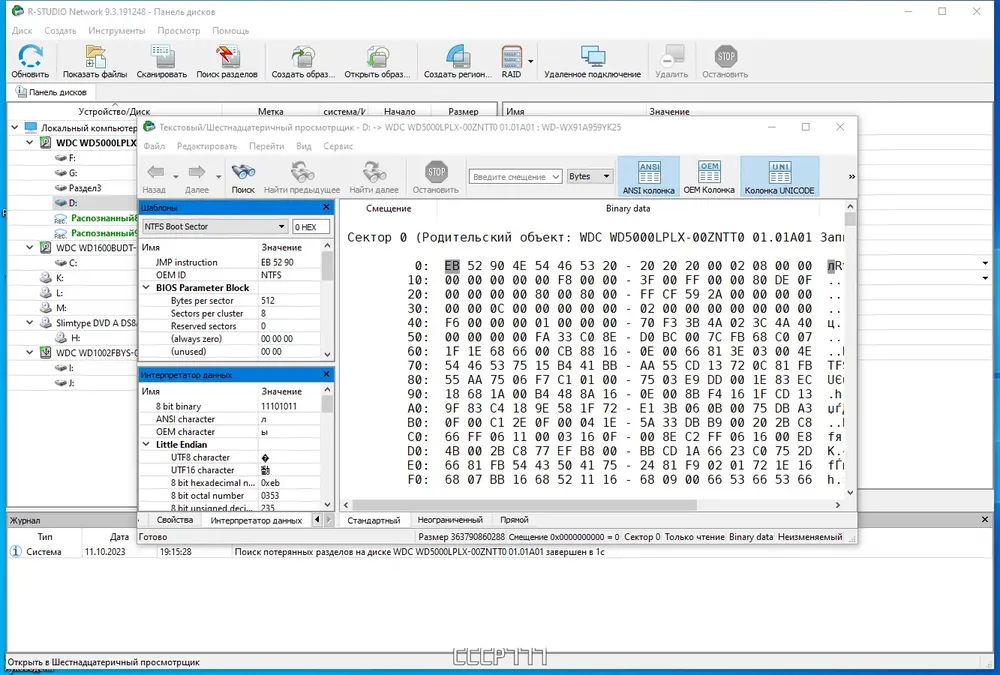
Task: Select Раздел3 in device tree
Action: pos(84,188)
